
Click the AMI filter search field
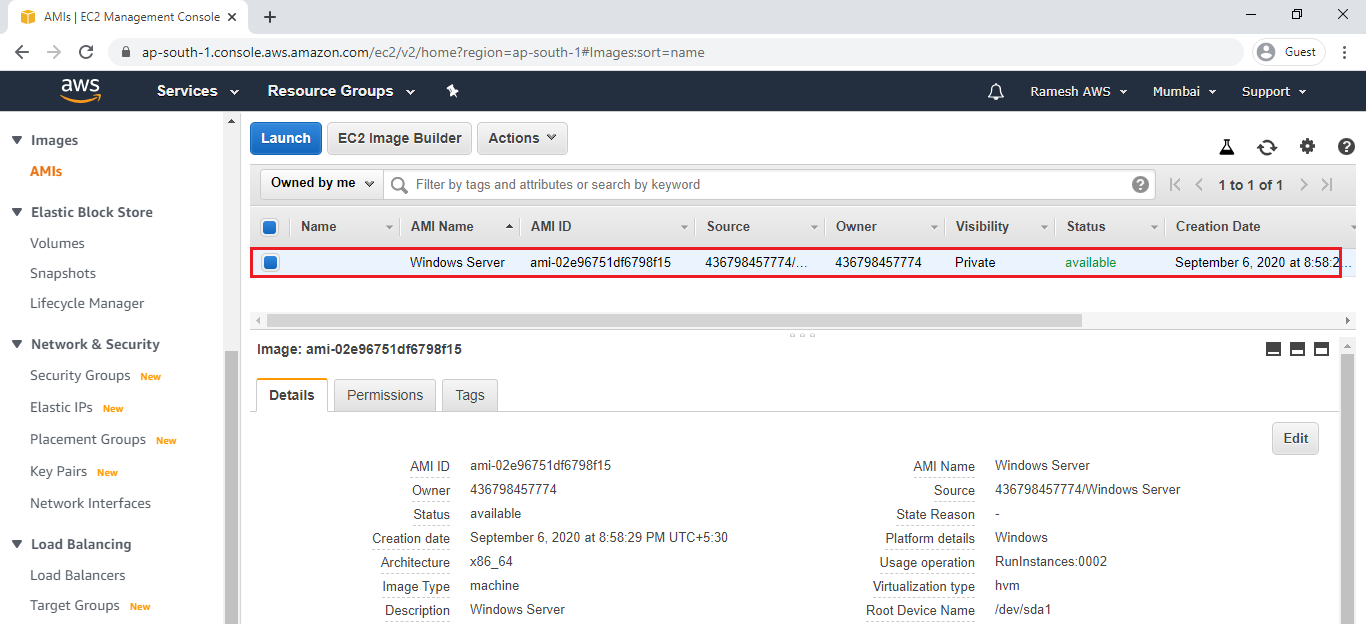coord(770,184)
